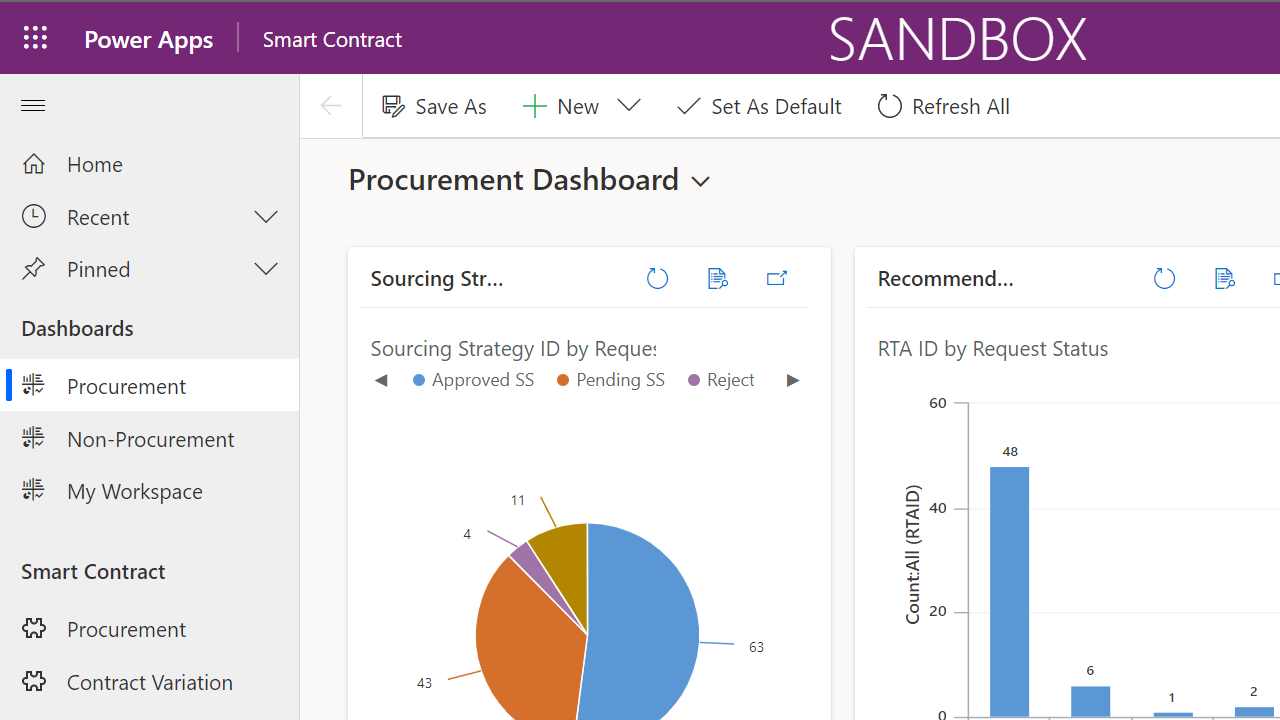Click the Contract Variation puzzle icon
Image resolution: width=1280 pixels, height=720 pixels.
(x=34, y=682)
